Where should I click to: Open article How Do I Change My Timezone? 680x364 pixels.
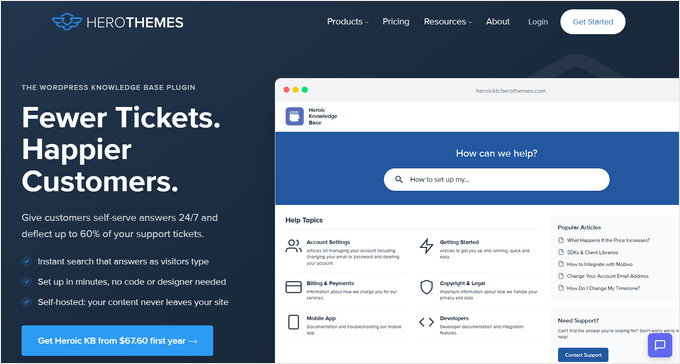click(x=603, y=288)
